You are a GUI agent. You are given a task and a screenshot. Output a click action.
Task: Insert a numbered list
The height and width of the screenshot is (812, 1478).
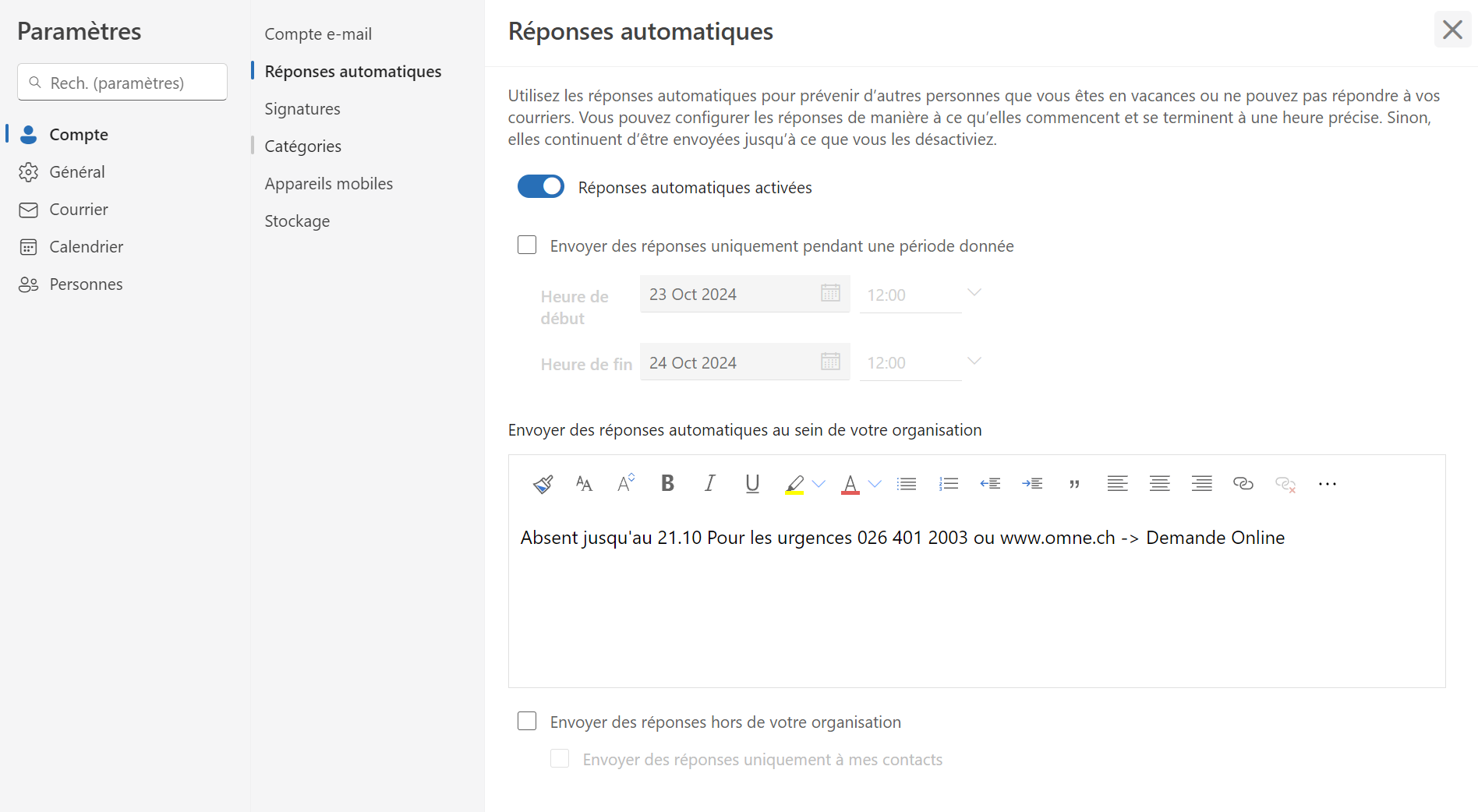[x=948, y=484]
